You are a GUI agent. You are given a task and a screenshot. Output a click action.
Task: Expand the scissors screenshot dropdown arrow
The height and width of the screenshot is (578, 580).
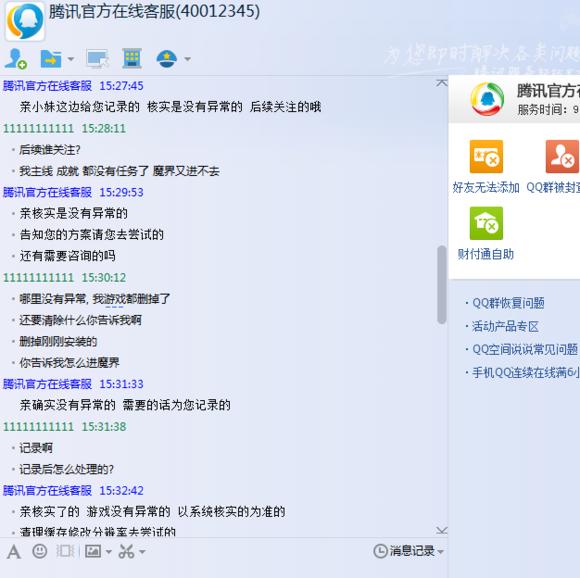[142, 552]
